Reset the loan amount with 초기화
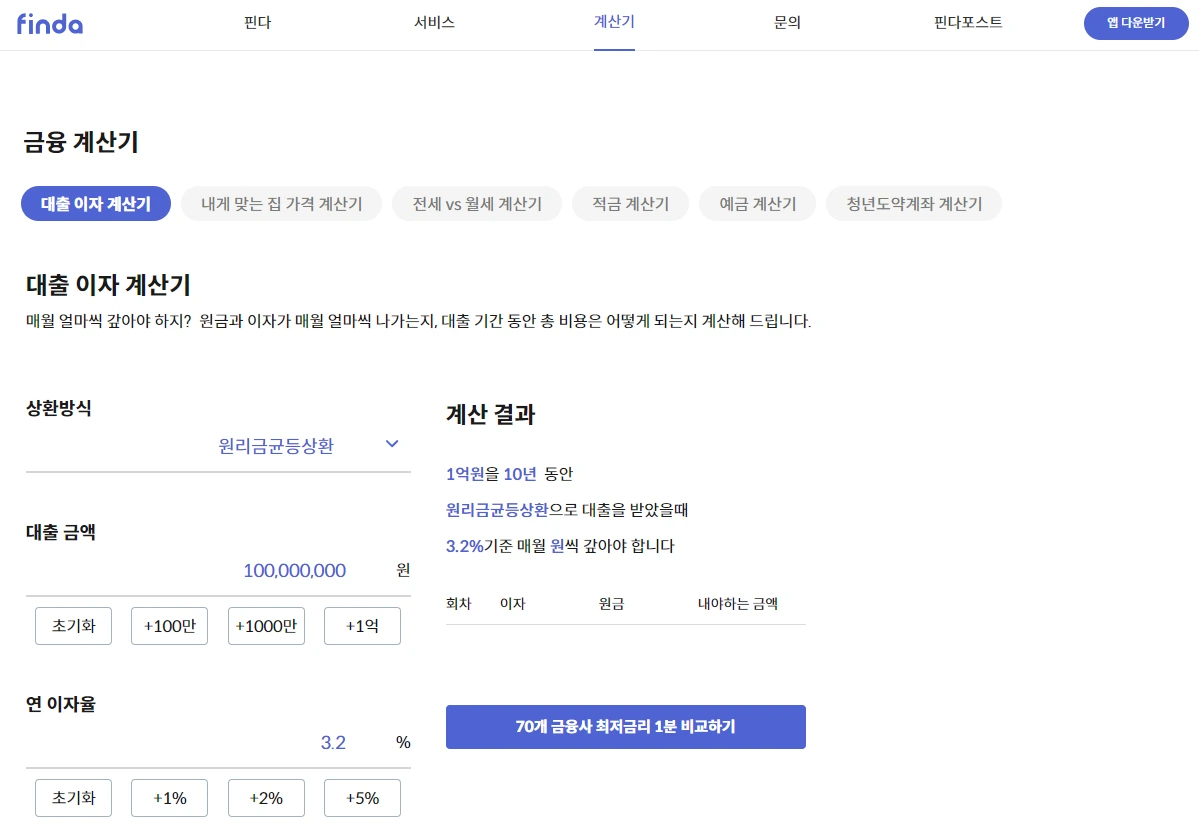Screen dimensions: 1199x835 [x=73, y=625]
